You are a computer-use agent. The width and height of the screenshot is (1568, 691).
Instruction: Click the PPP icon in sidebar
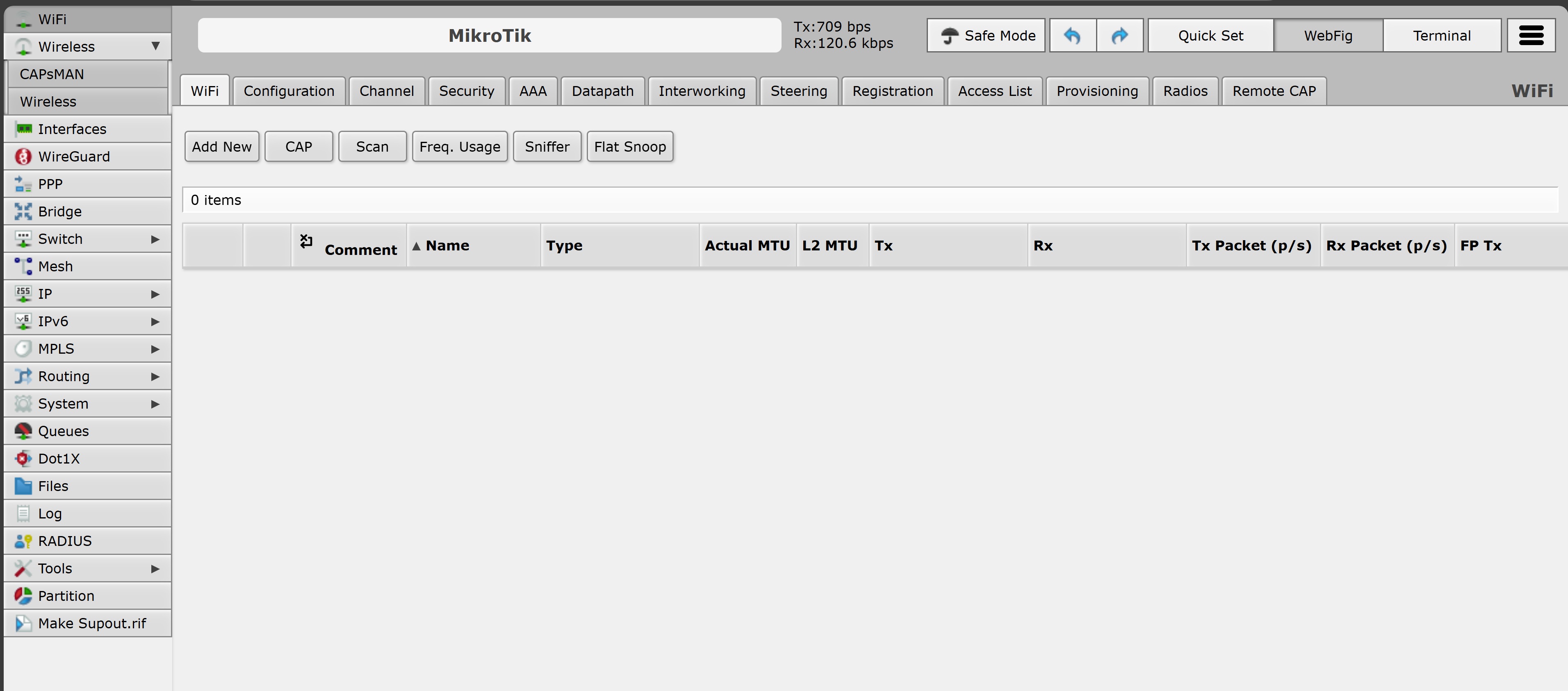coord(23,184)
